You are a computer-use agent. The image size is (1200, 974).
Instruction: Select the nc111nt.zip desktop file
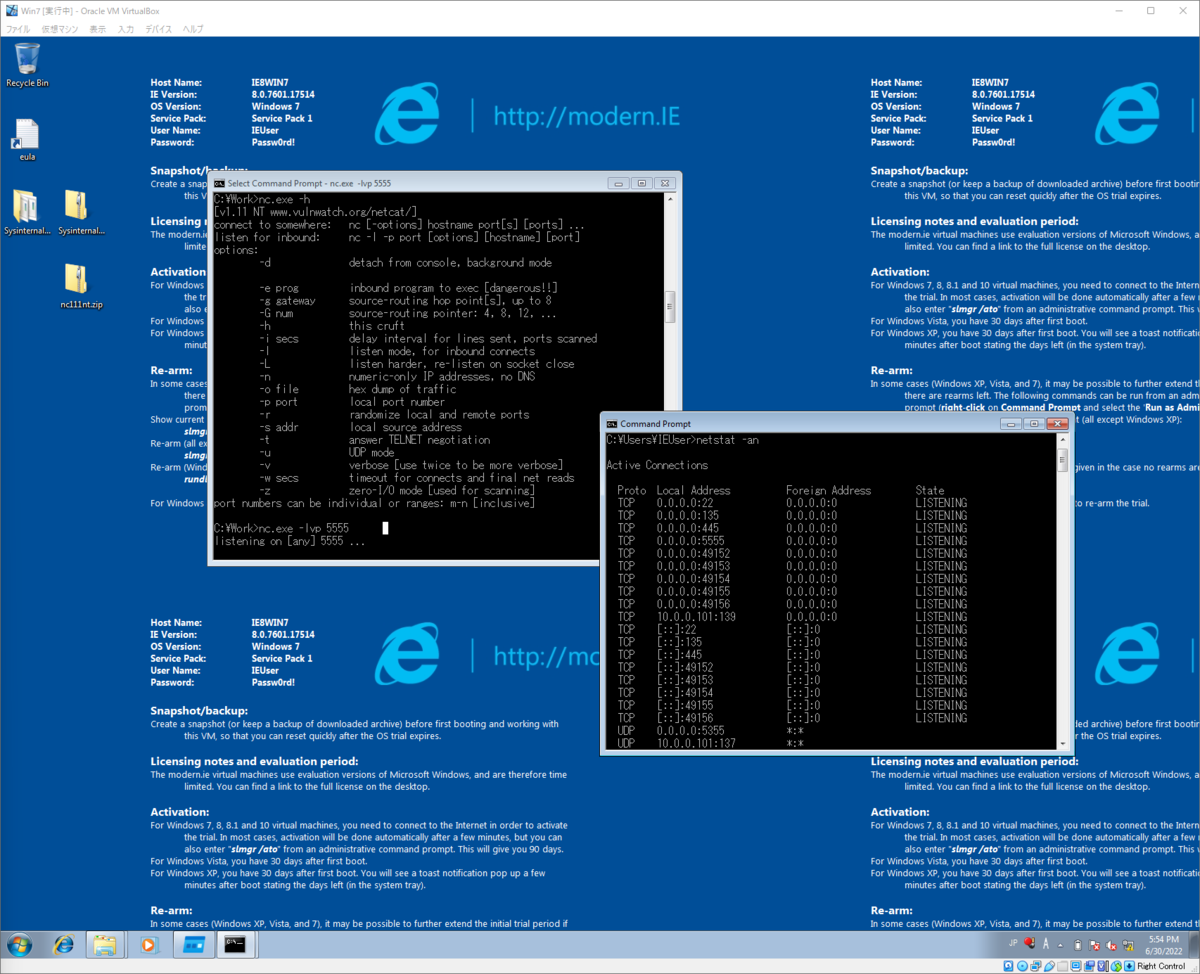tap(80, 286)
